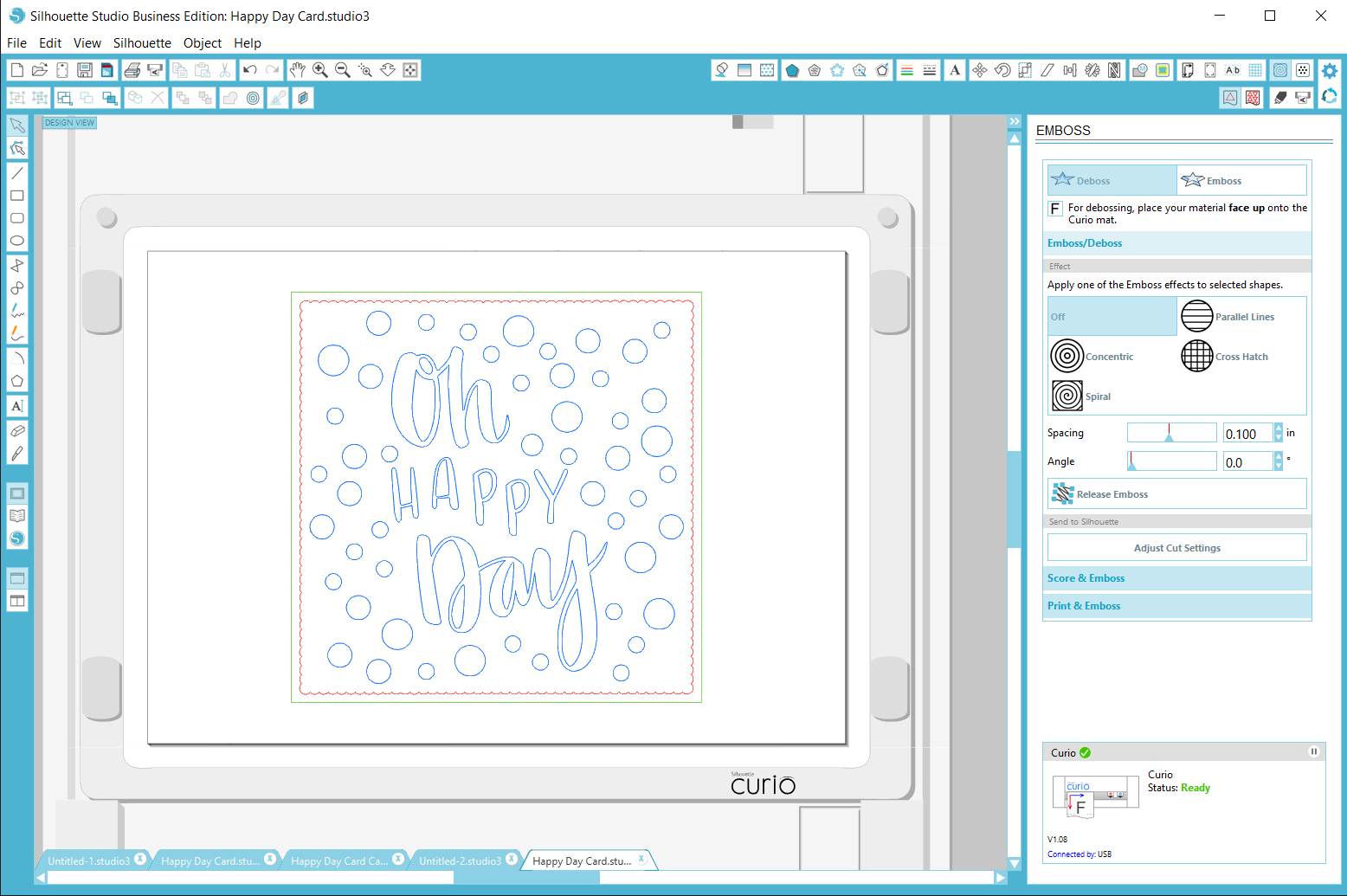
Task: Select the Emboss mode
Action: coord(1241,180)
